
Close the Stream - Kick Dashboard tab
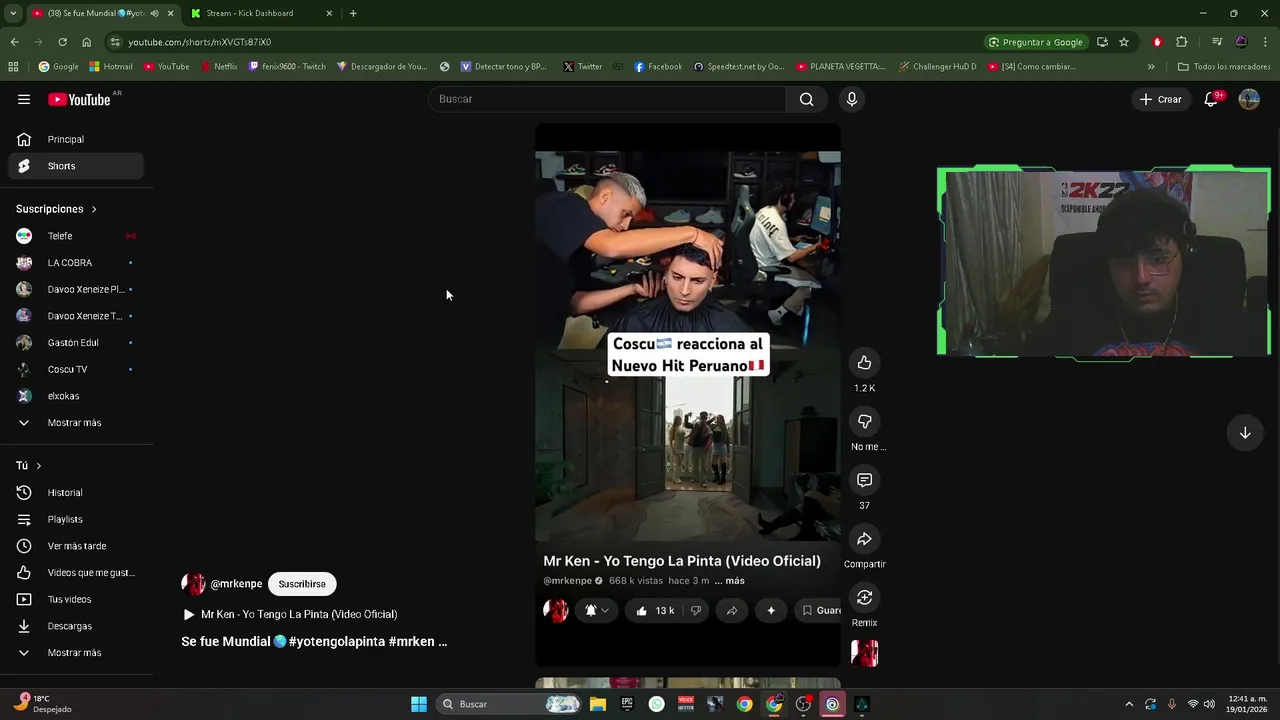point(329,13)
